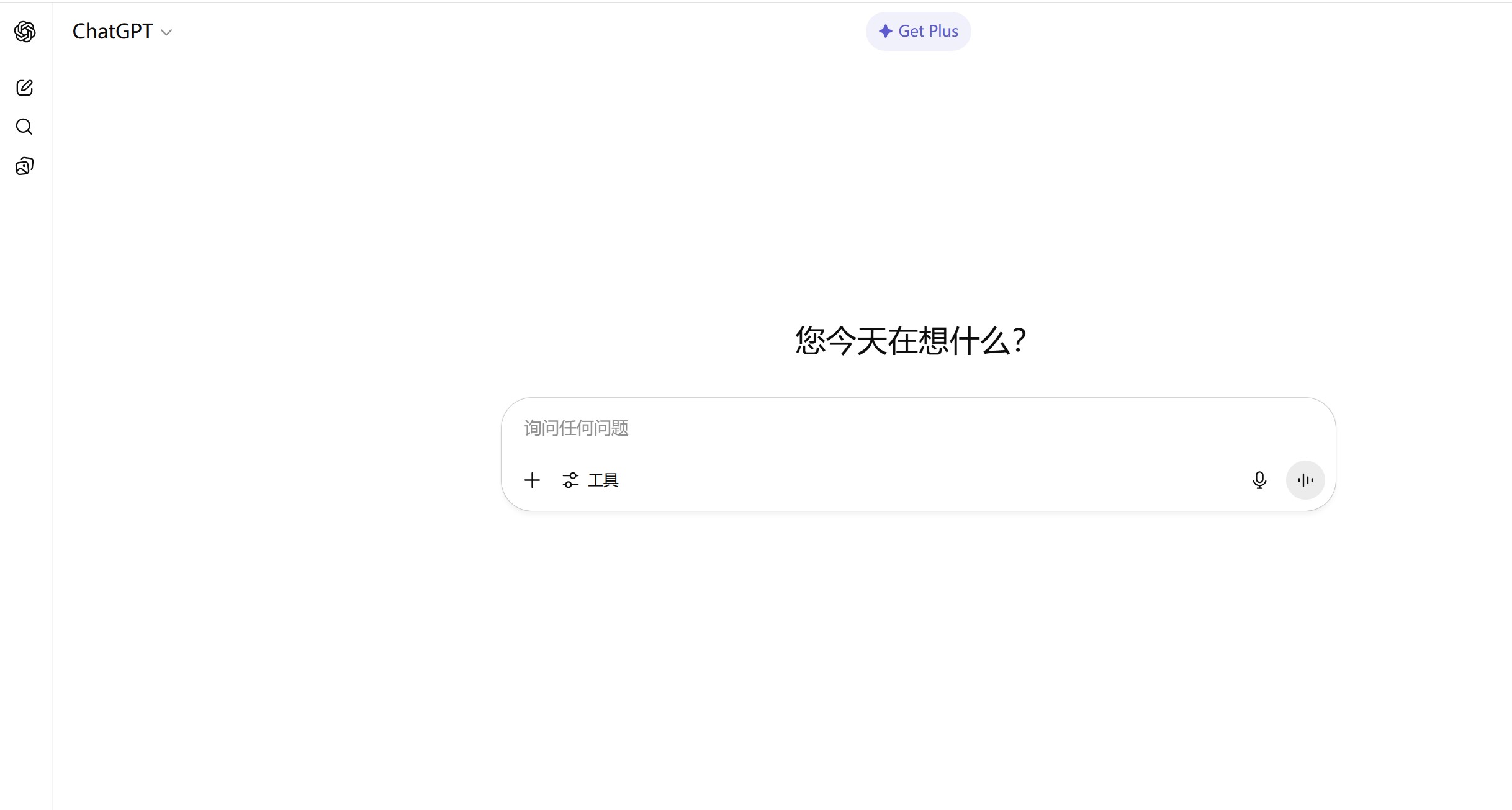Expand the ChatGPT model selector chevron
Viewport: 1512px width, 810px height.
[x=166, y=32]
